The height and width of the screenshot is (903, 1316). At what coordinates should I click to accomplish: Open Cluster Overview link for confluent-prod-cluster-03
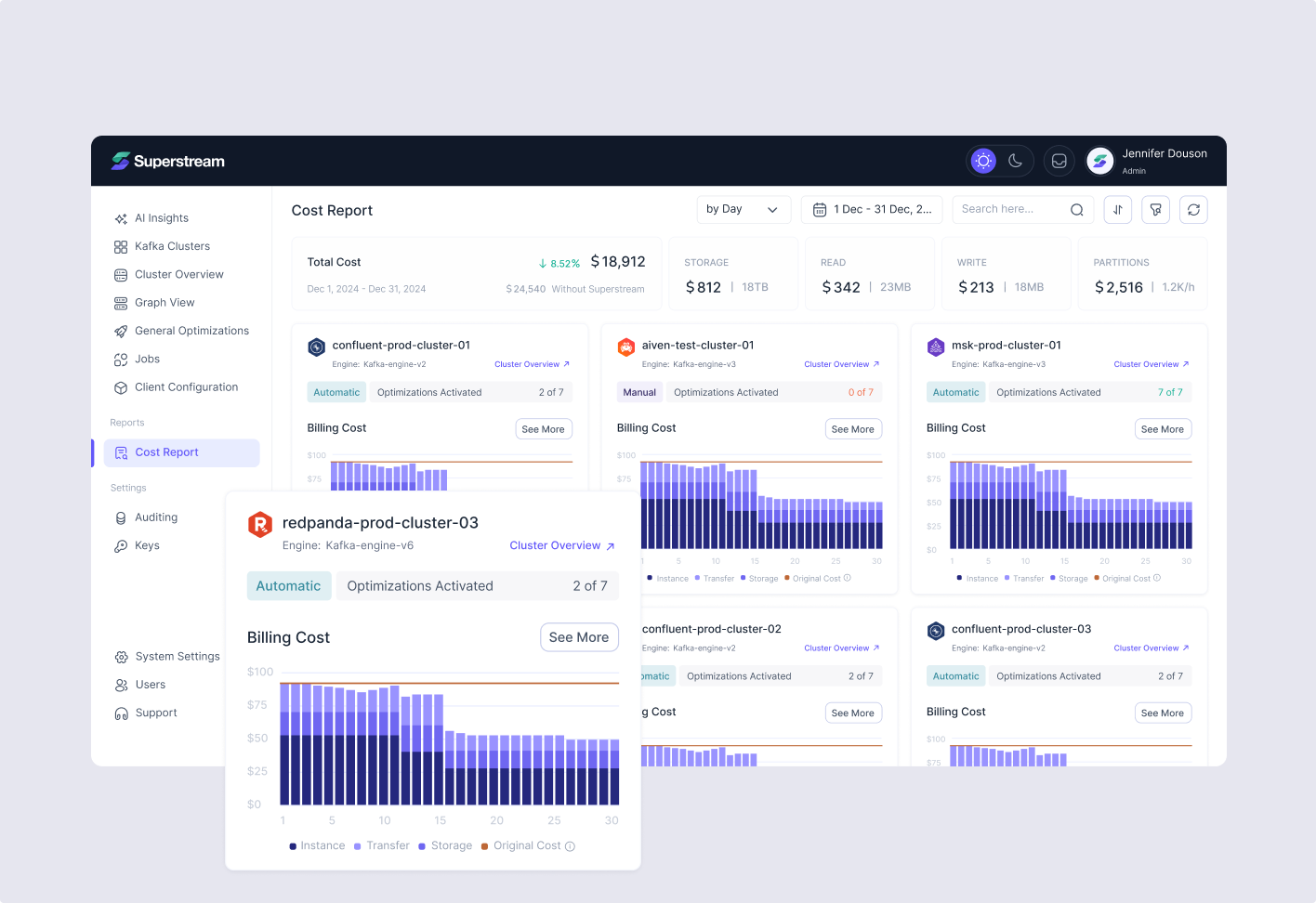pyautogui.click(x=1151, y=648)
